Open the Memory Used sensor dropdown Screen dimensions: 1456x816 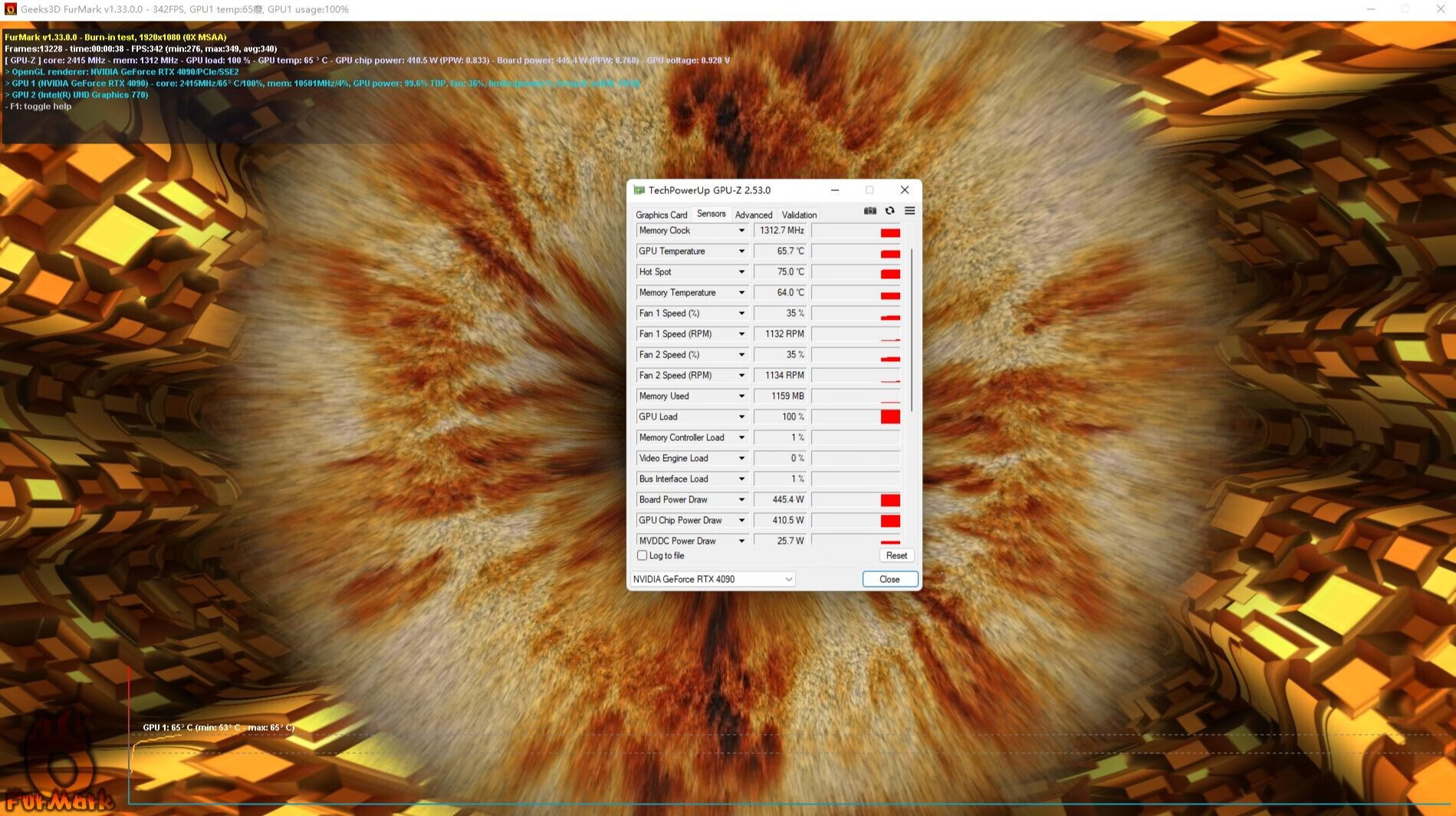tap(741, 396)
